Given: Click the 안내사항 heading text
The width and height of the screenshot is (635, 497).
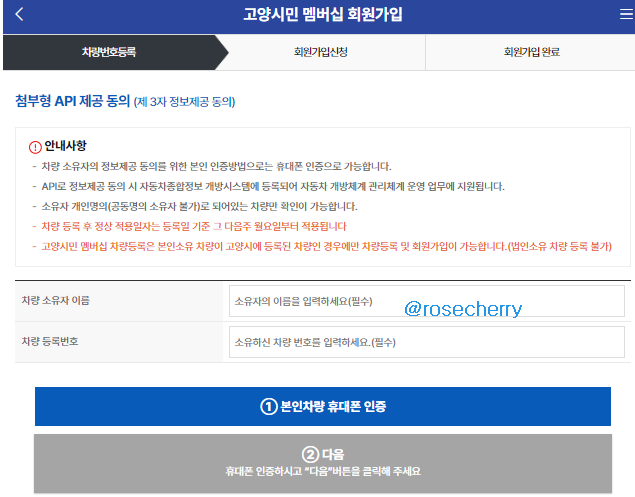Looking at the screenshot, I should point(65,146).
